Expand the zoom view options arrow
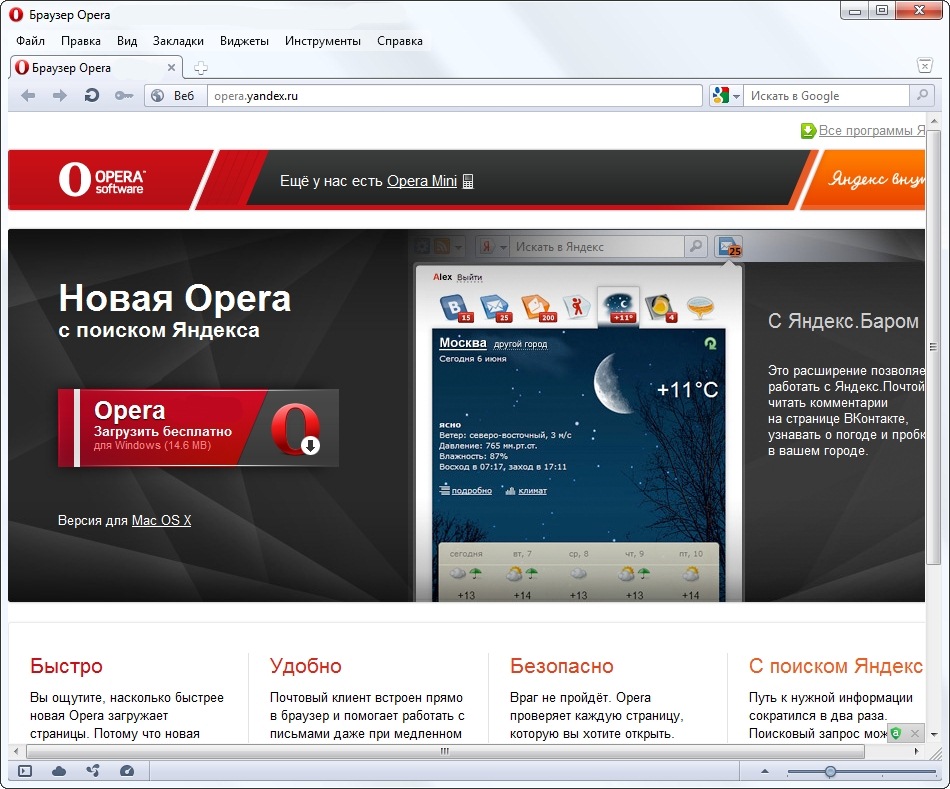The width and height of the screenshot is (950, 789). coord(765,771)
